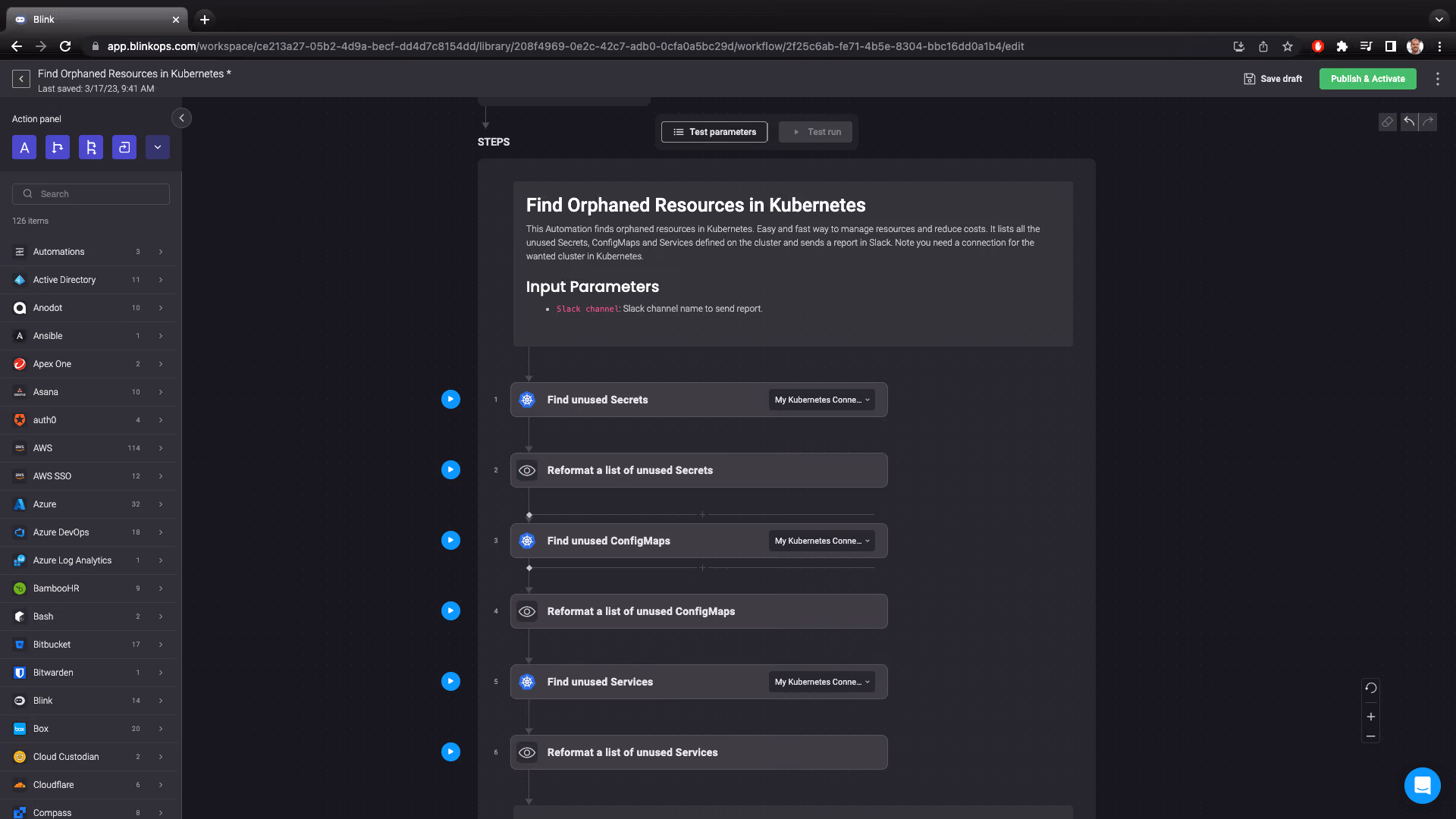1456x819 pixels.
Task: Open the Box actions list
Action: point(88,729)
